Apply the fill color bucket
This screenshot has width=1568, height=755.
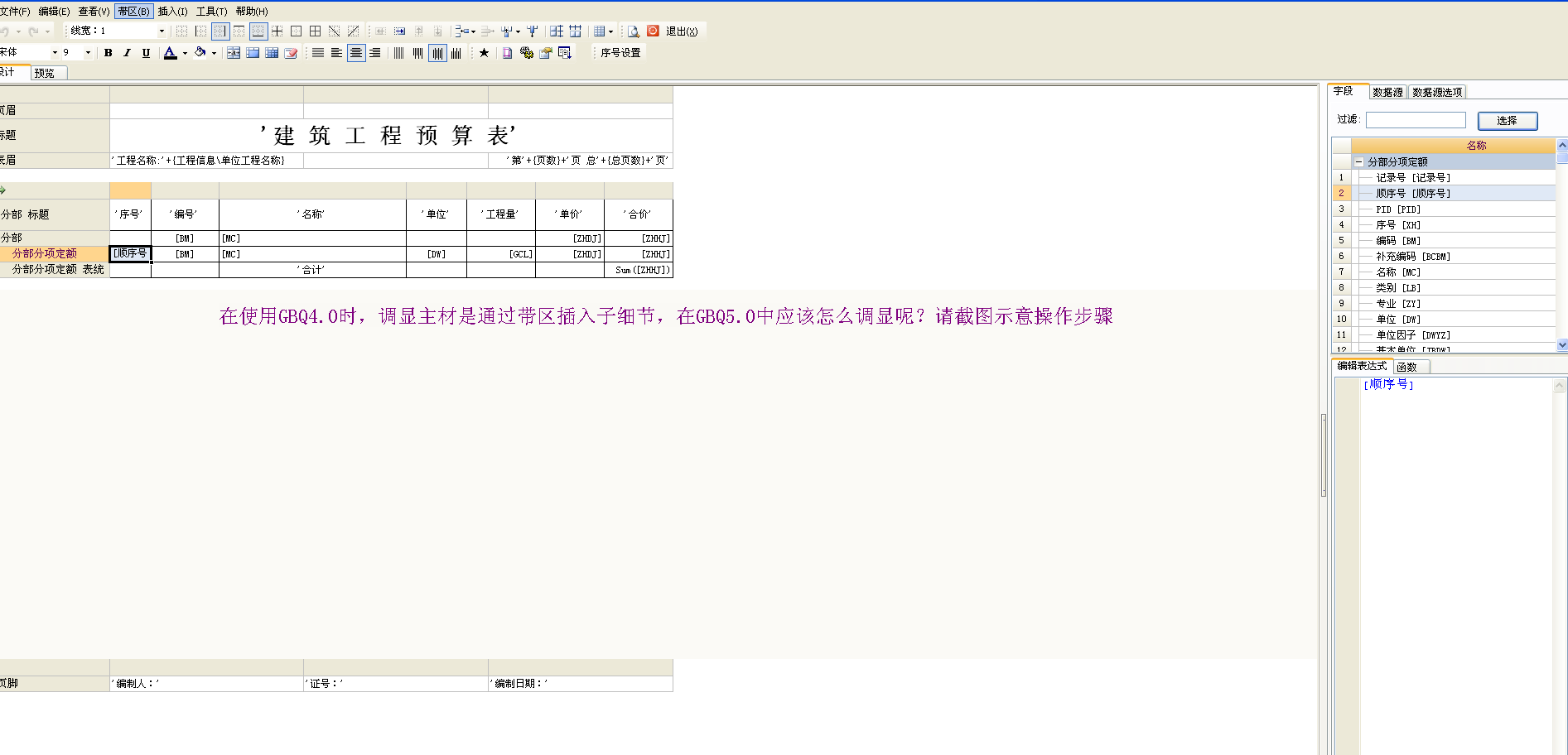[x=200, y=53]
